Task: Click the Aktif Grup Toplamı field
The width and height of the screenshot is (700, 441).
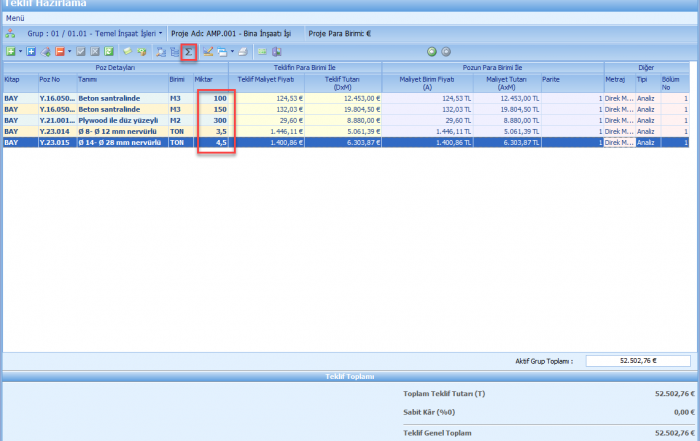Action: [639, 361]
